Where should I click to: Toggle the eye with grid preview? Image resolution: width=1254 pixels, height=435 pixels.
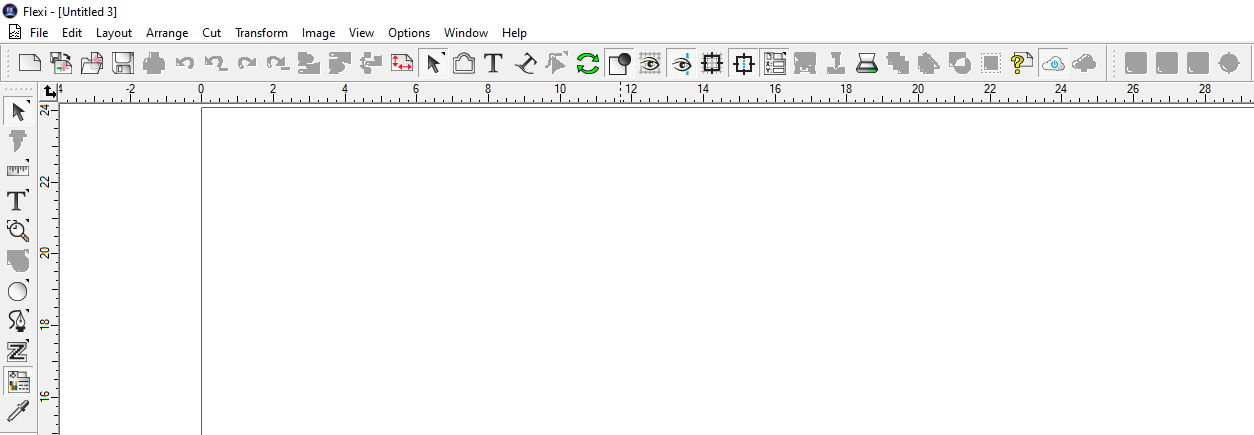[650, 64]
